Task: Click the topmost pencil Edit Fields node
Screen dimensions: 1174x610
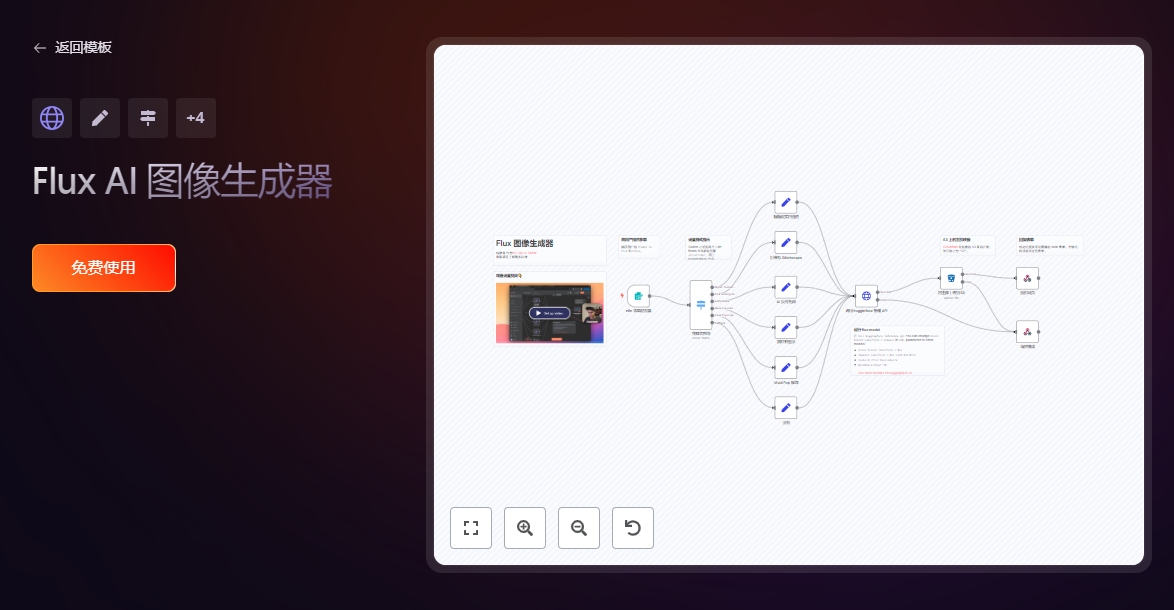Action: (786, 202)
